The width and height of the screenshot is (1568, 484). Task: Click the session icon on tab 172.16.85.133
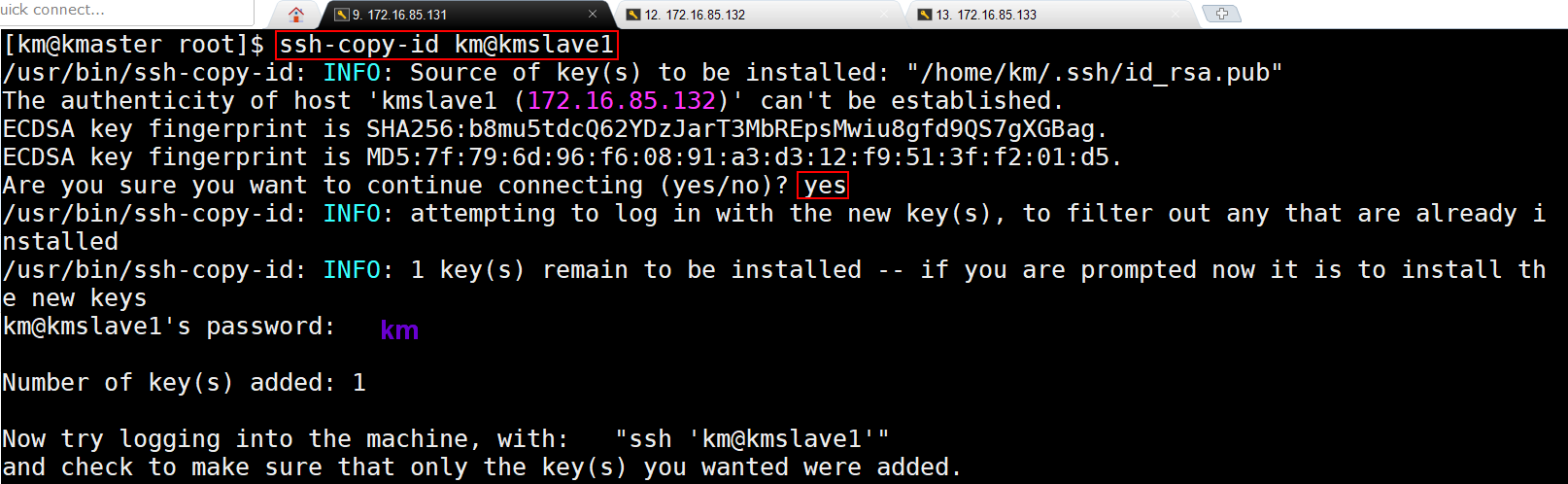[925, 15]
